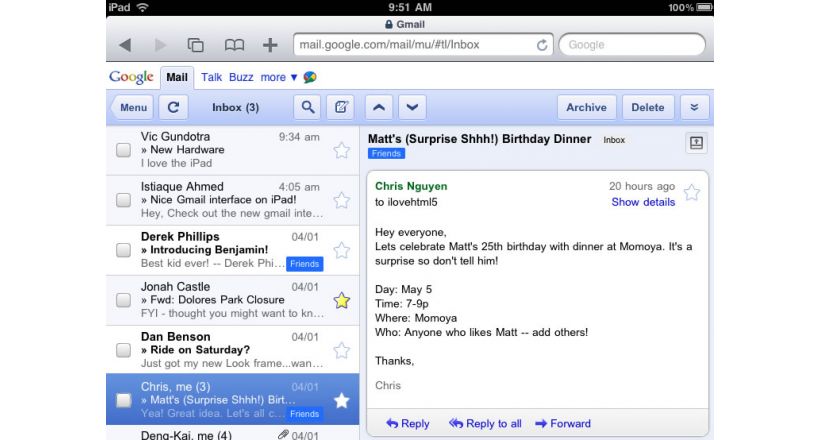Viewport: 820px width, 440px height.
Task: Star the Vic Gundotra email
Action: pyautogui.click(x=341, y=151)
